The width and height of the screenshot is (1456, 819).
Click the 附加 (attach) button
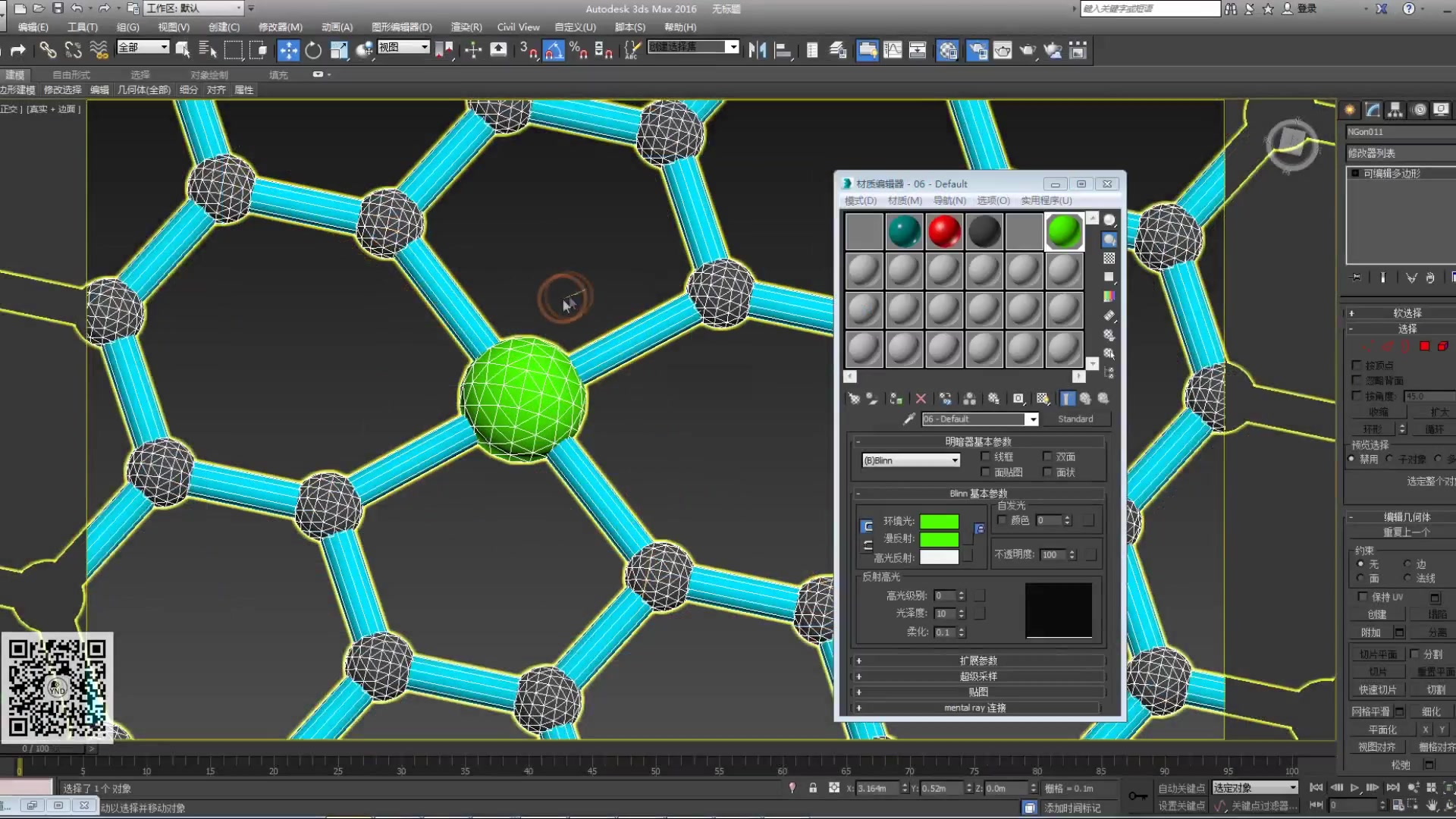tap(1370, 632)
